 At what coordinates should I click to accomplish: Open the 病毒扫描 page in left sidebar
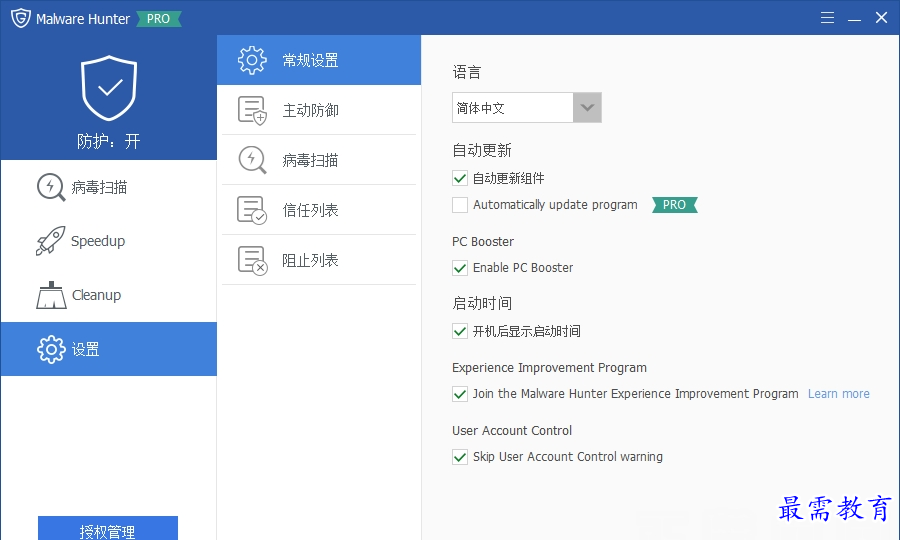109,187
